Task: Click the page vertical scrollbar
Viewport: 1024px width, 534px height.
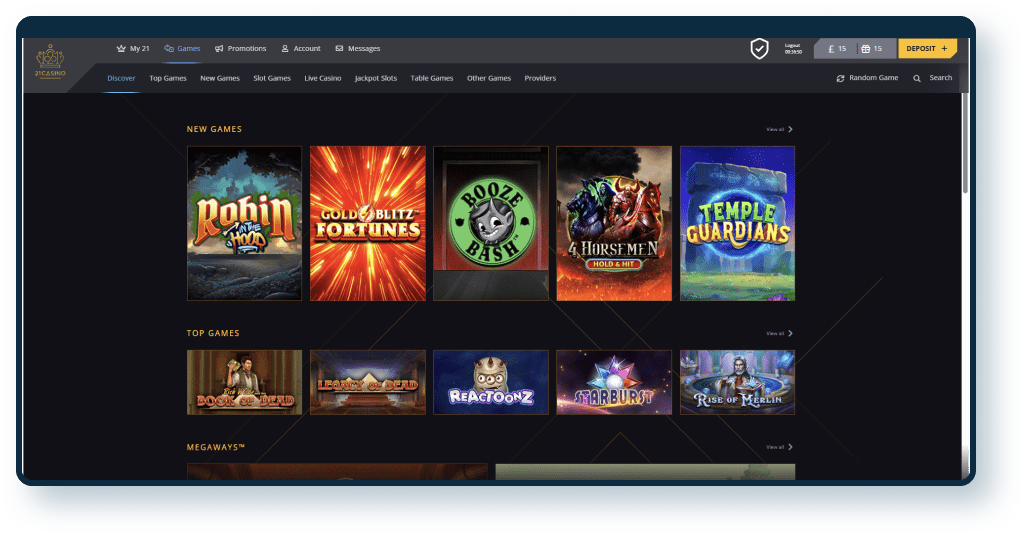Action: pyautogui.click(x=965, y=144)
